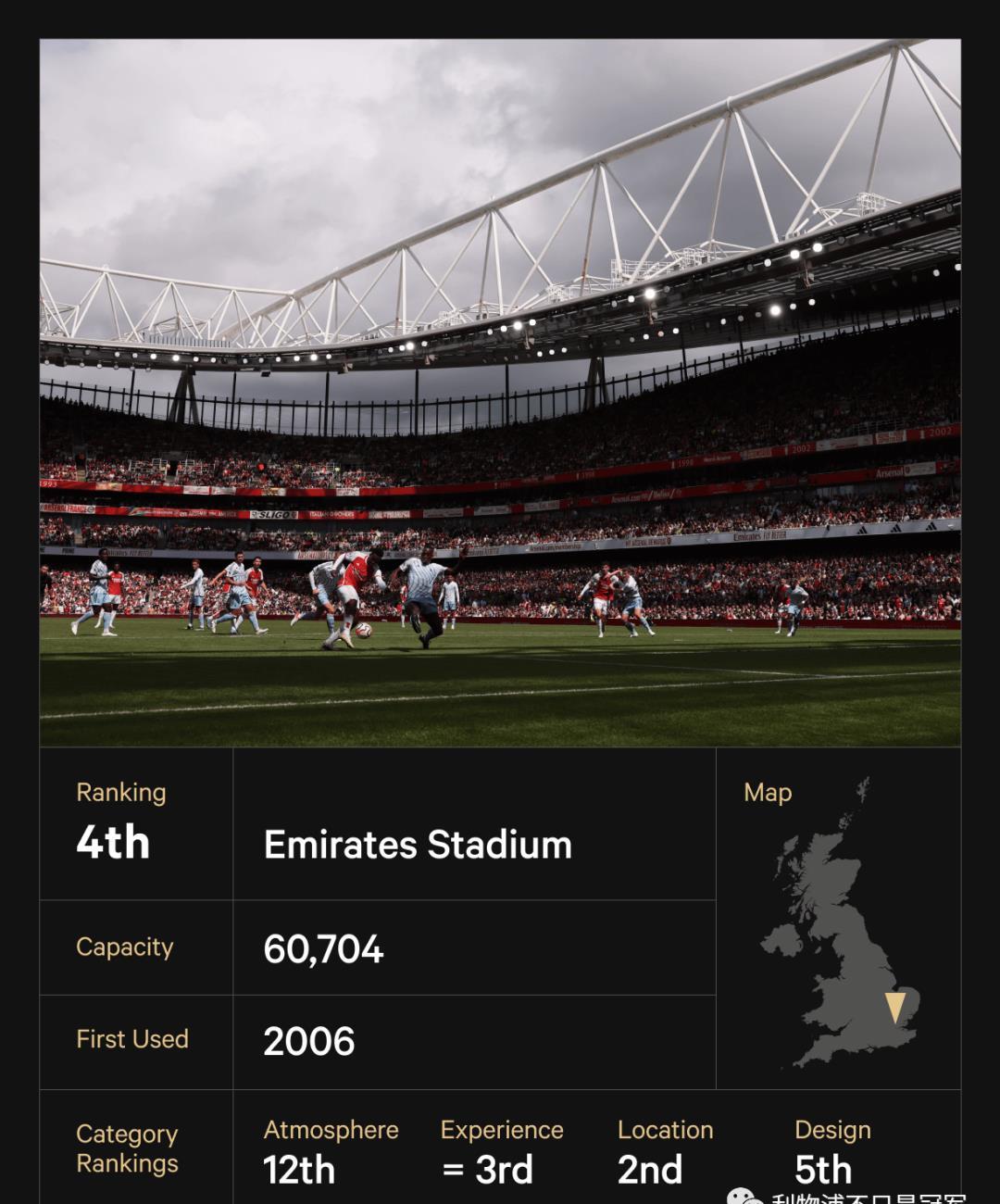Viewport: 1000px width, 1204px height.
Task: Select the 60,704 capacity figure
Action: (323, 949)
